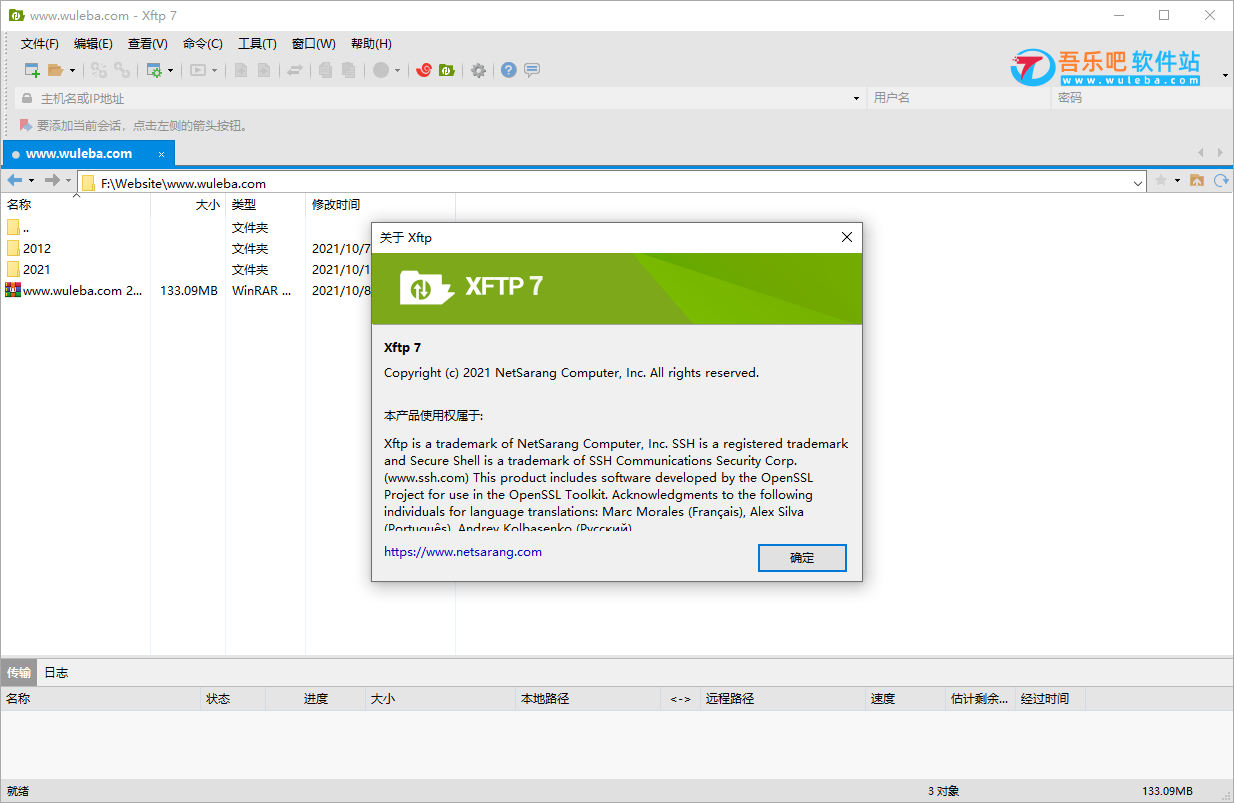Image resolution: width=1234 pixels, height=803 pixels.
Task: Sort files by the 类型 column header
Action: pyautogui.click(x=265, y=204)
